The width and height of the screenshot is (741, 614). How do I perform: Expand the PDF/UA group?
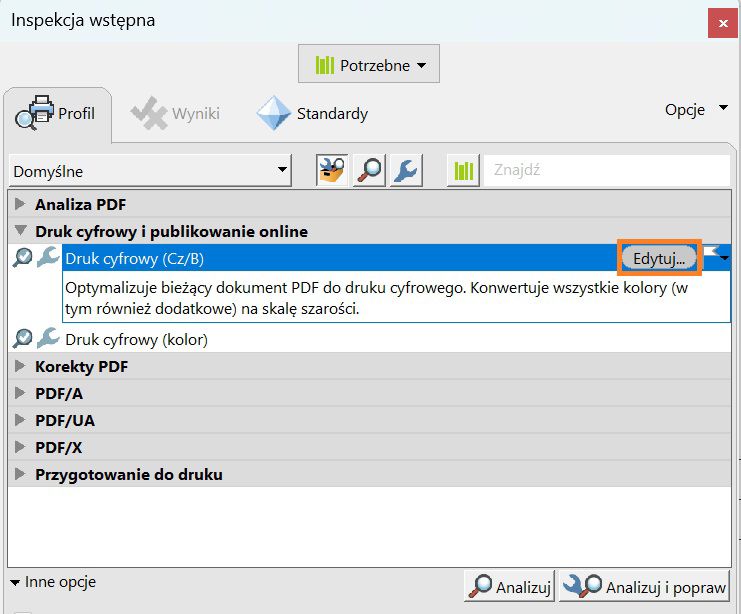pyautogui.click(x=20, y=420)
